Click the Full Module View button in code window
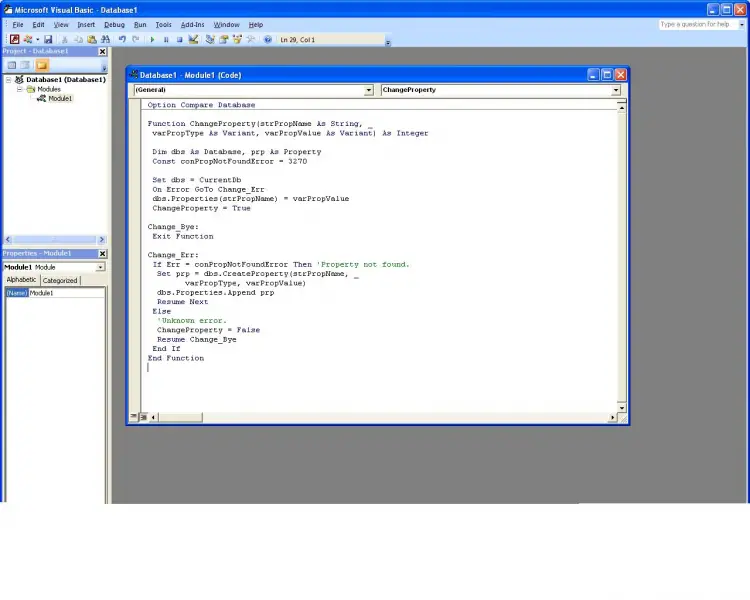The image size is (750, 600). pos(143,417)
